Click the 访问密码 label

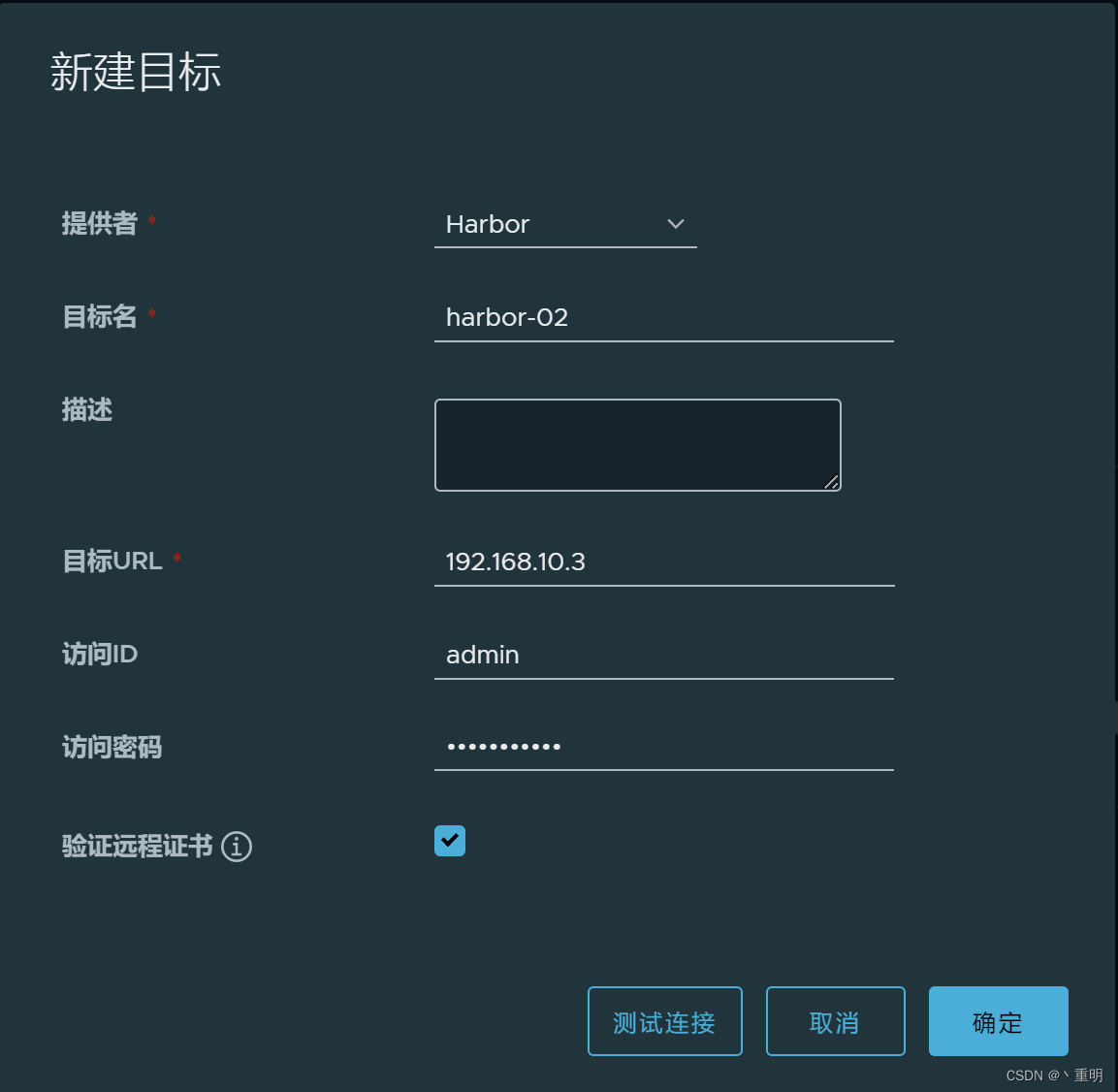112,747
